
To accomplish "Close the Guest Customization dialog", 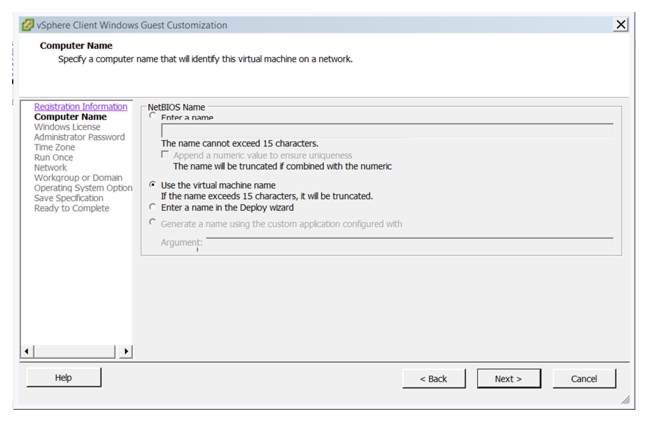I will [620, 25].
